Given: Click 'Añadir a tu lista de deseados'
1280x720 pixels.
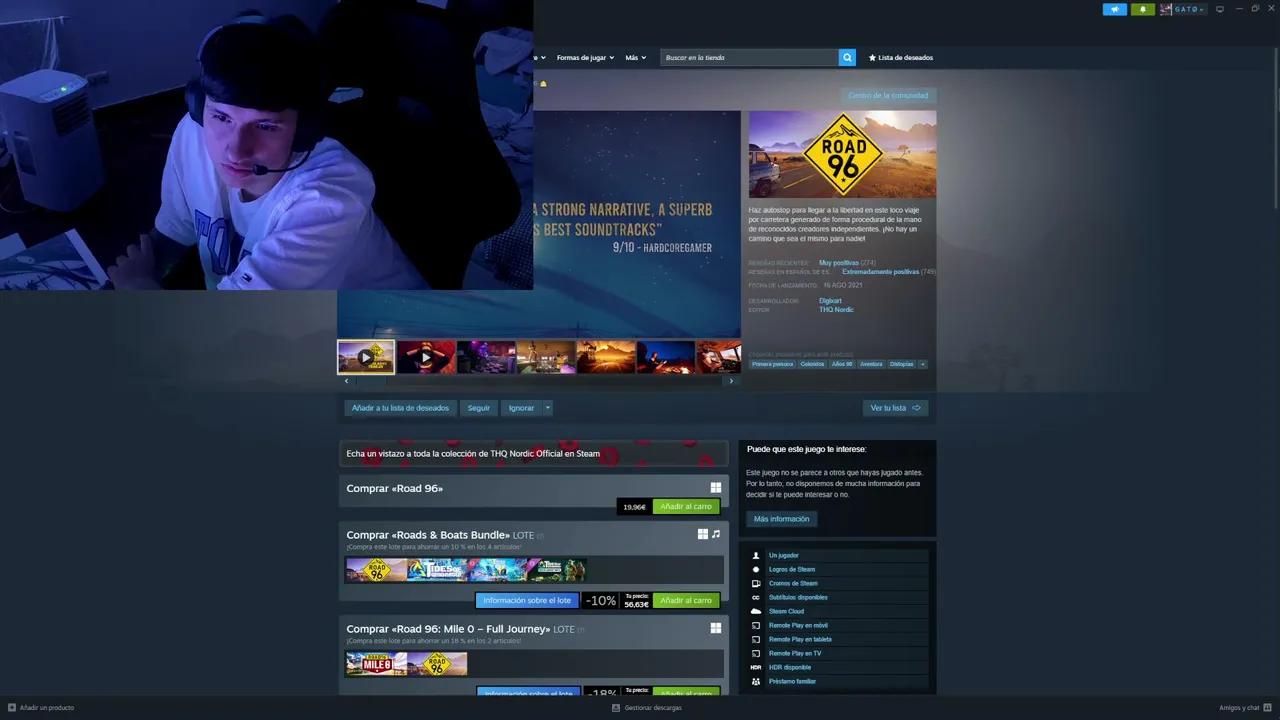Looking at the screenshot, I should pos(400,408).
